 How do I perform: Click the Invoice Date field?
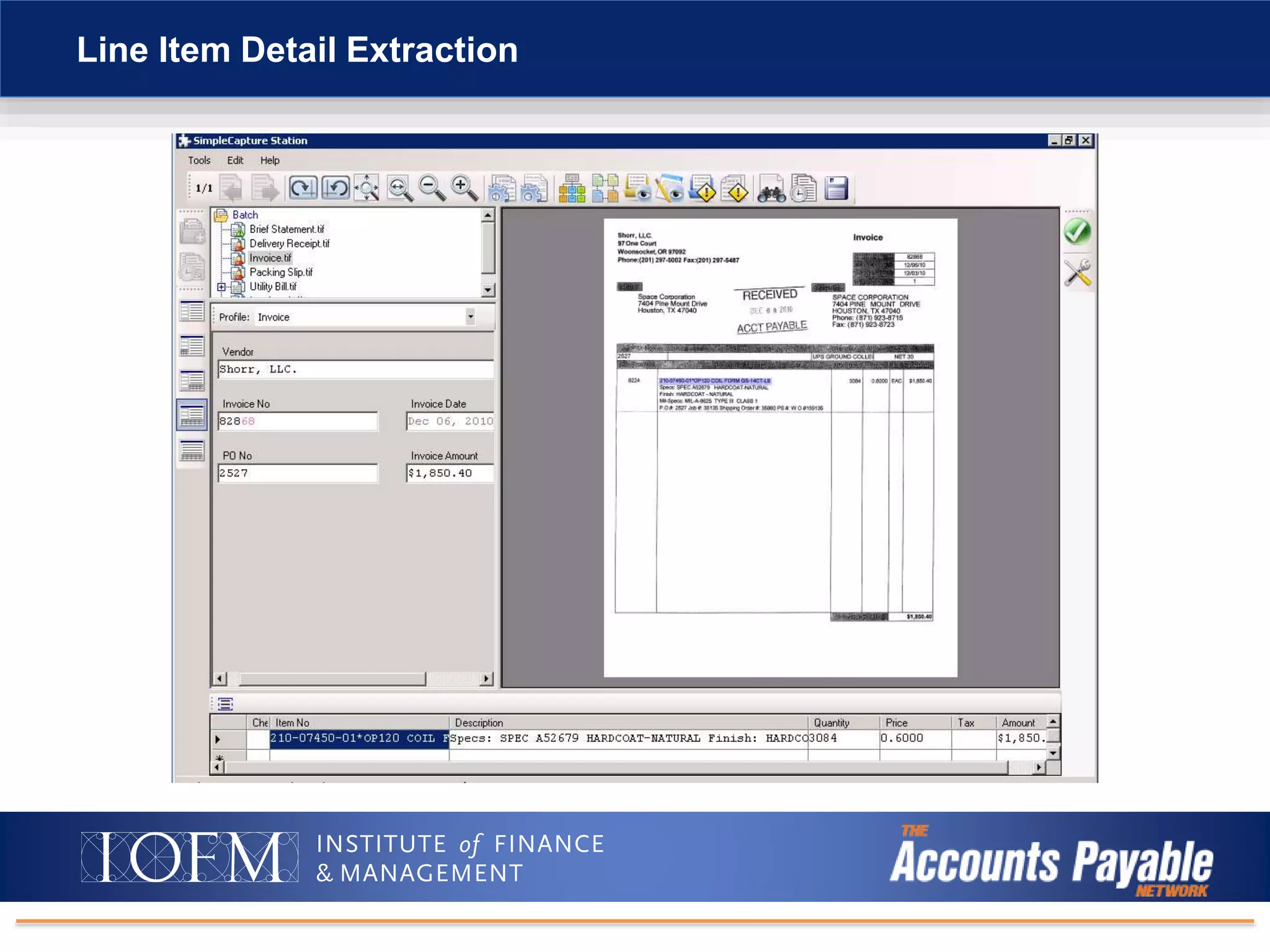click(450, 421)
